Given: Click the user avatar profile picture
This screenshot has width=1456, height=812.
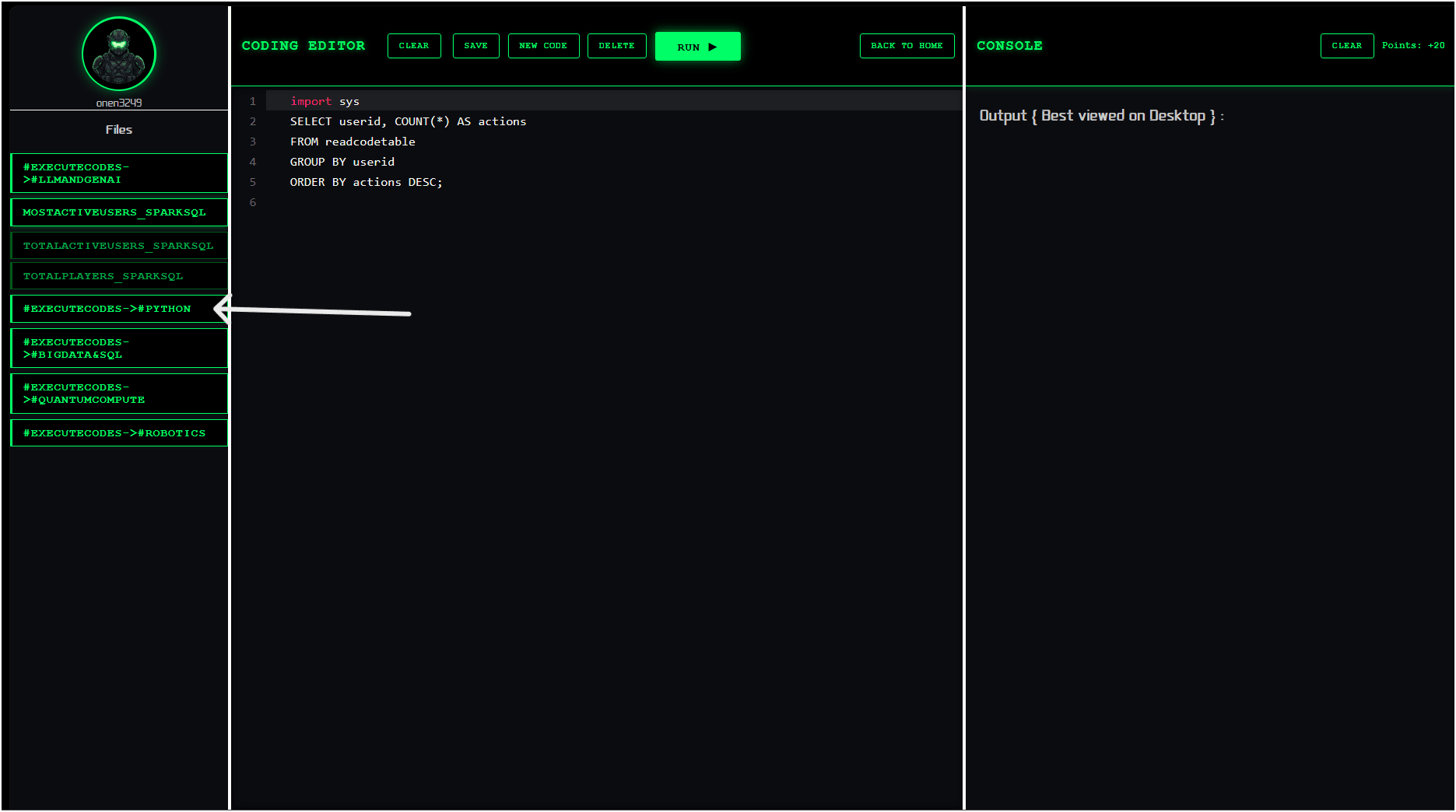Looking at the screenshot, I should pyautogui.click(x=119, y=54).
